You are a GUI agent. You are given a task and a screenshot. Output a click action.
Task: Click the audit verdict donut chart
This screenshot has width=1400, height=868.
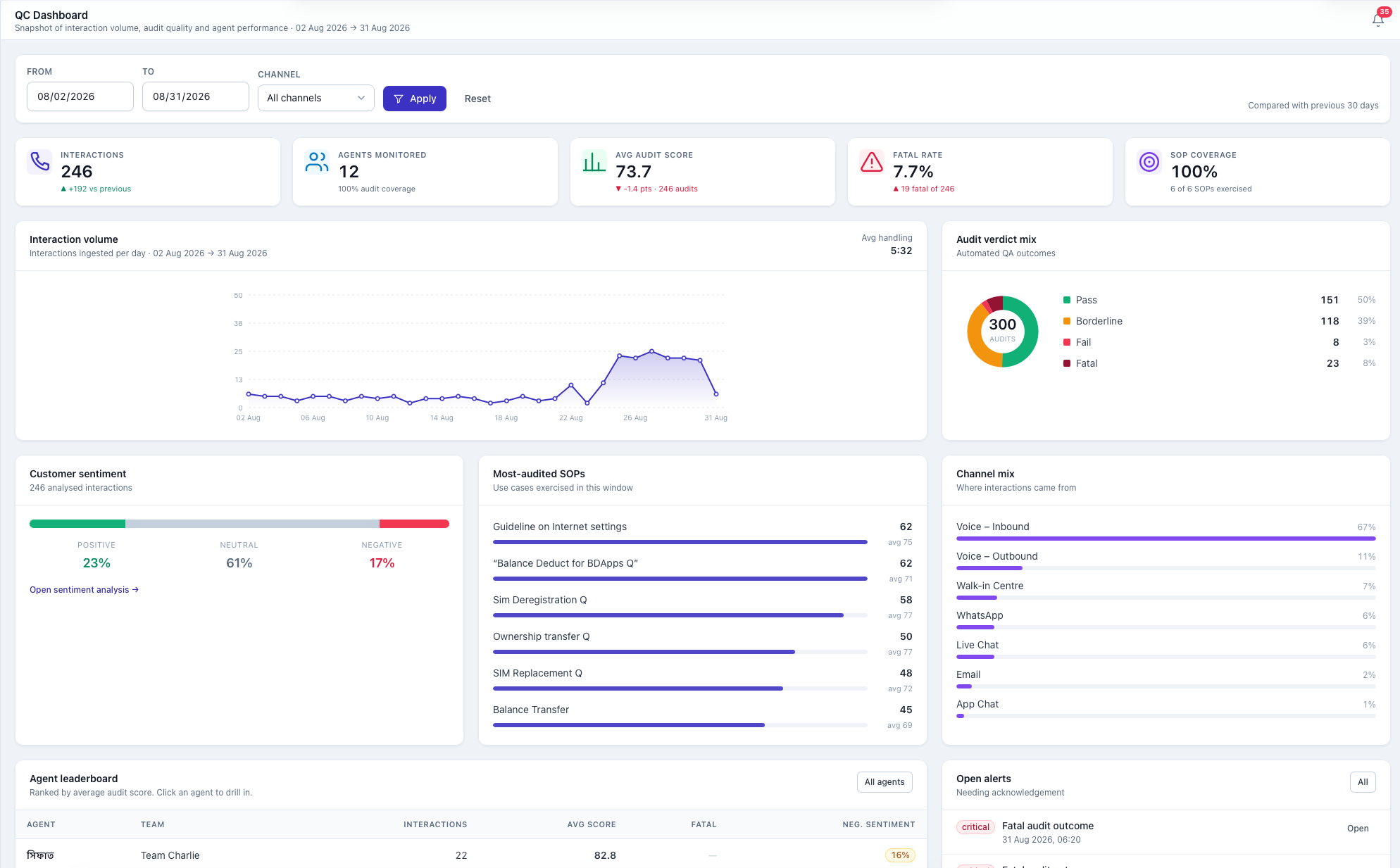(1003, 332)
